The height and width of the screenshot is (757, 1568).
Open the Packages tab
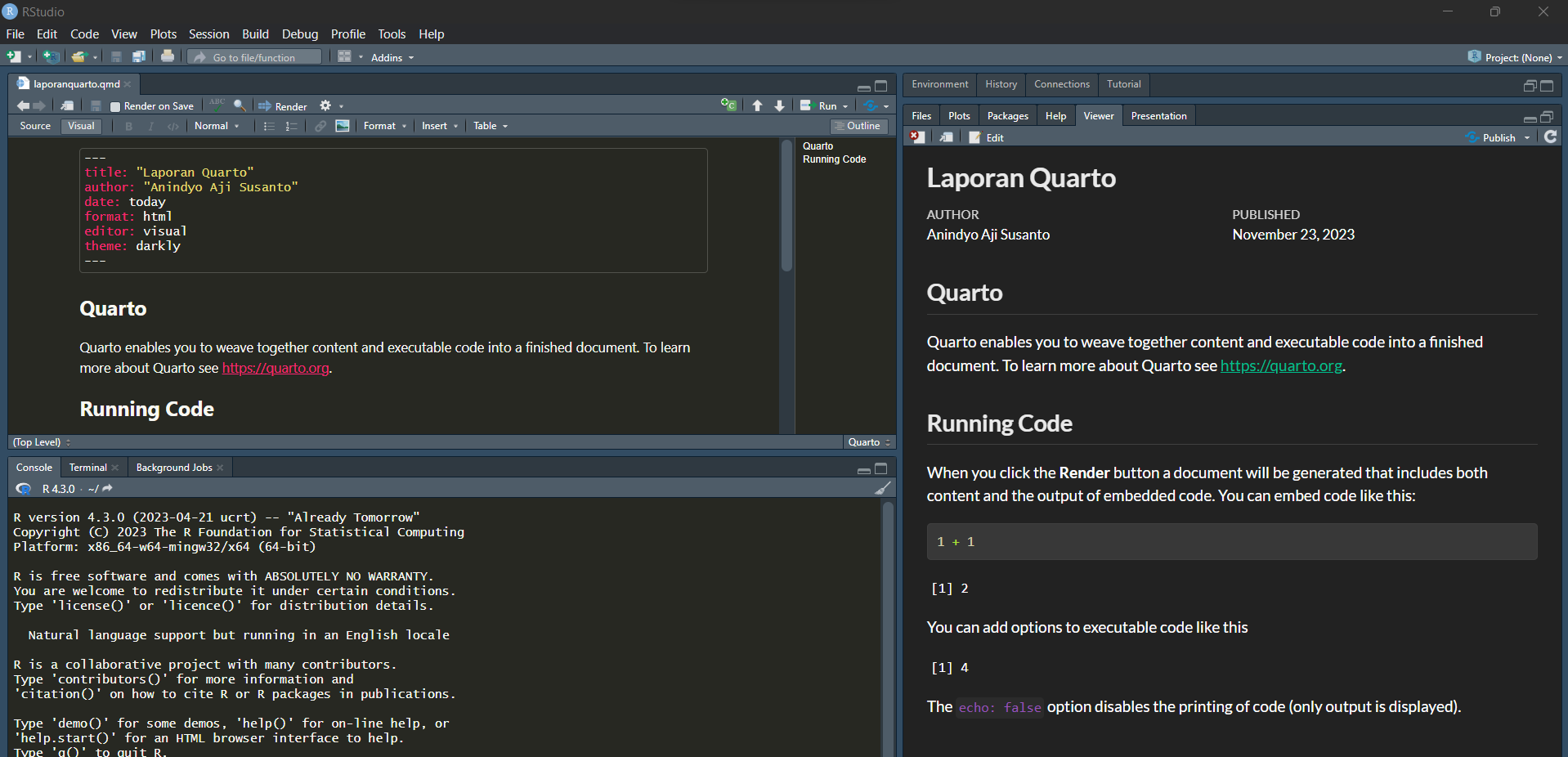1007,116
